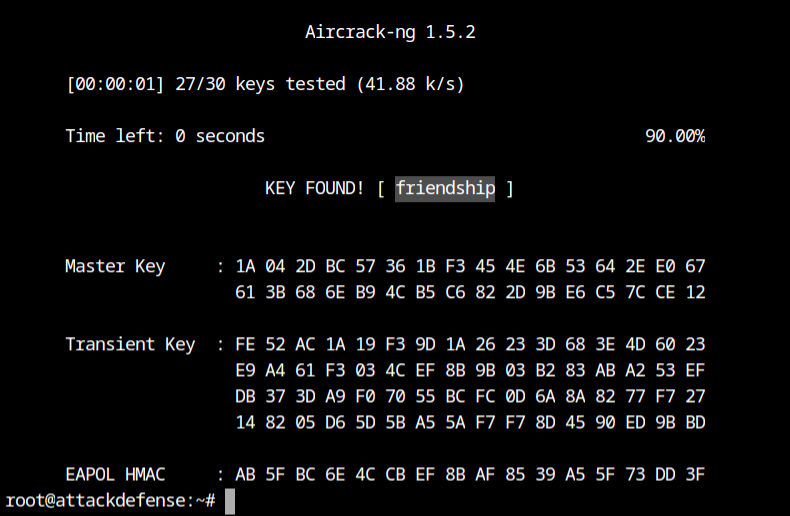This screenshot has width=790, height=516.
Task: Click the root@attackdefense shell prompt
Action: tap(110, 499)
